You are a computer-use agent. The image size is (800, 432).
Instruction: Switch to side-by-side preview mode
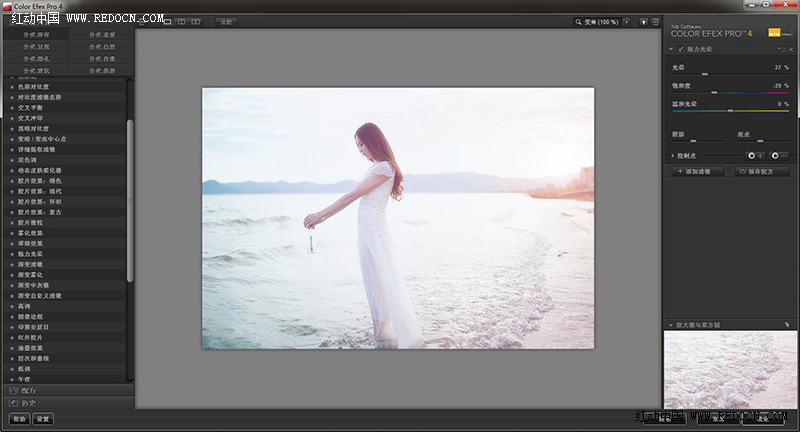click(195, 21)
